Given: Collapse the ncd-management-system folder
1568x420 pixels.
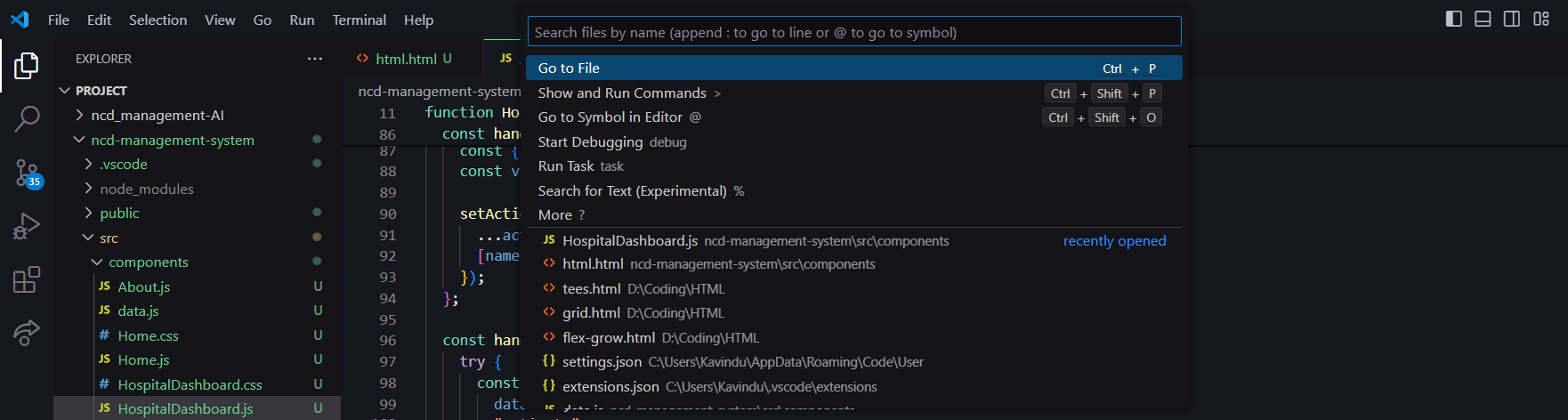Looking at the screenshot, I should 197,140.
